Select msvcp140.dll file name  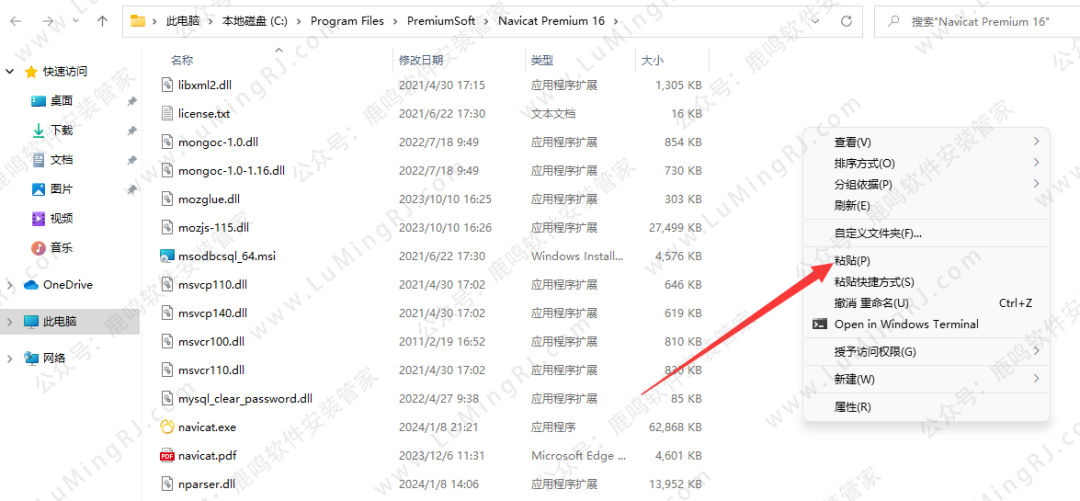tap(212, 313)
